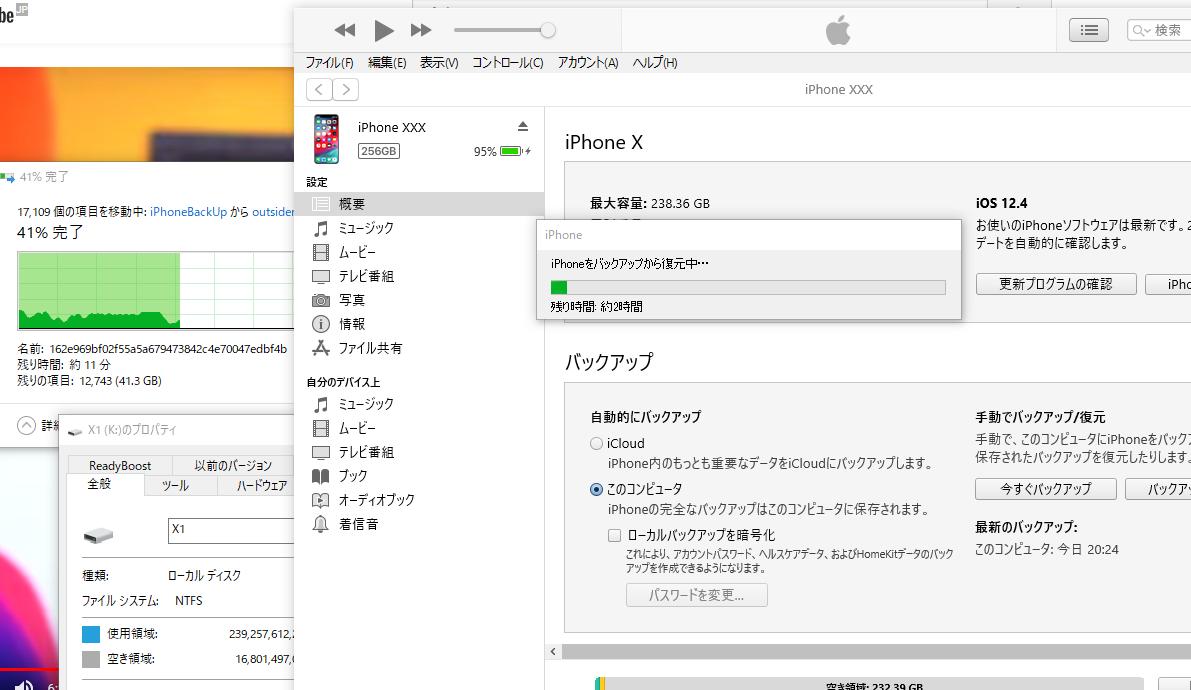
Task: Click the drive icon in X1 properties
Action: (99, 536)
